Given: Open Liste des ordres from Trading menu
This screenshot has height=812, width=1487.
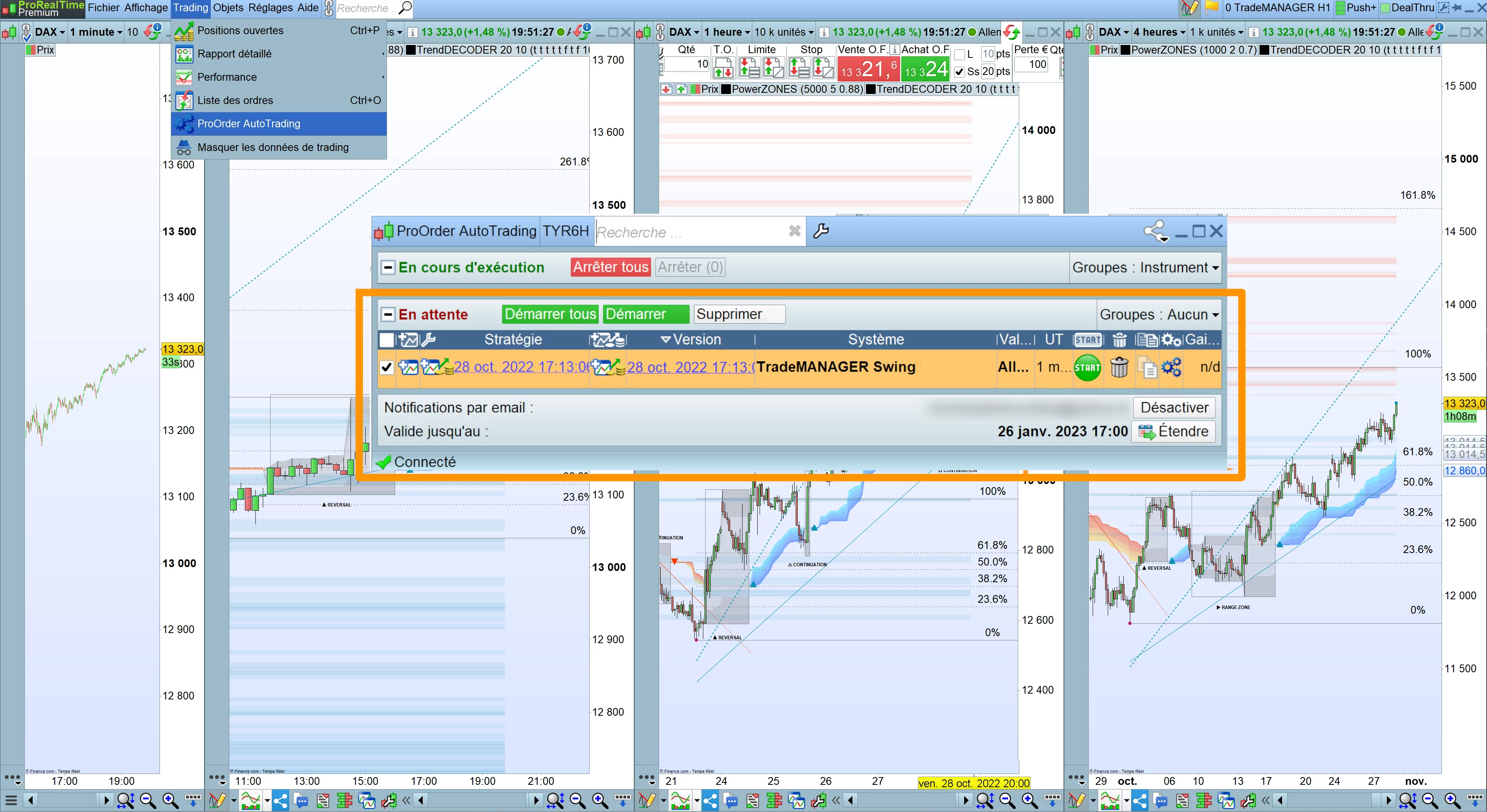Looking at the screenshot, I should [x=235, y=101].
